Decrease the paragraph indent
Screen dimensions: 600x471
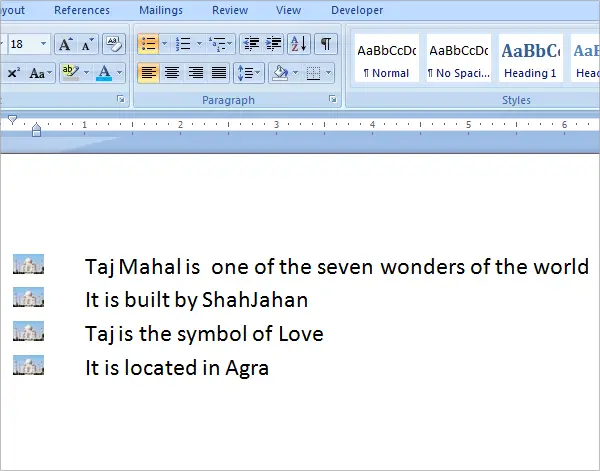(251, 44)
